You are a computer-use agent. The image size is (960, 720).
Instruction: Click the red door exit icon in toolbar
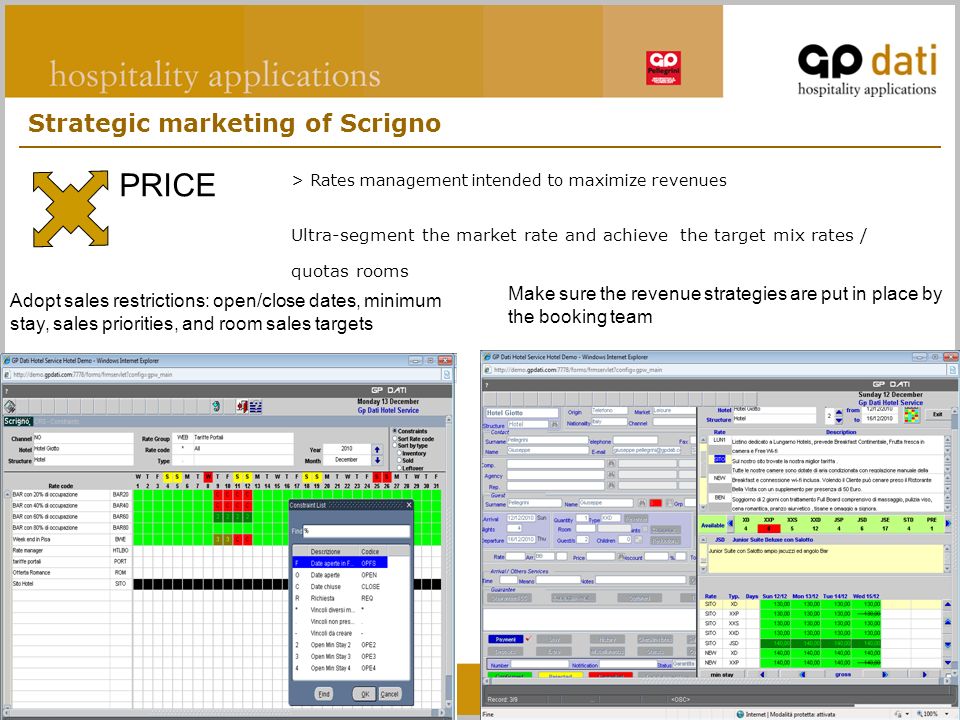coord(242,407)
